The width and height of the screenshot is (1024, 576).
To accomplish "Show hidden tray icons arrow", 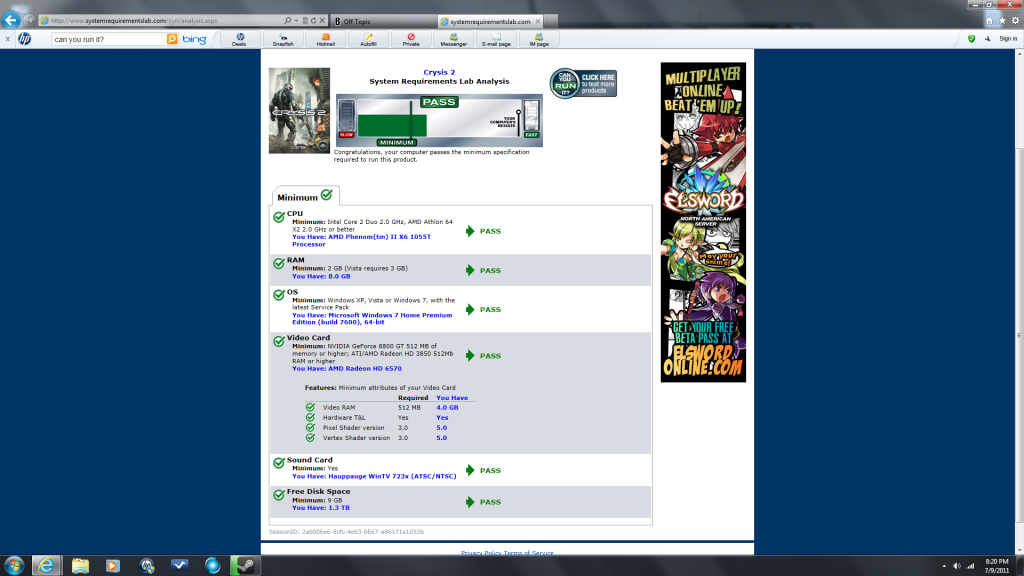I will coord(944,566).
